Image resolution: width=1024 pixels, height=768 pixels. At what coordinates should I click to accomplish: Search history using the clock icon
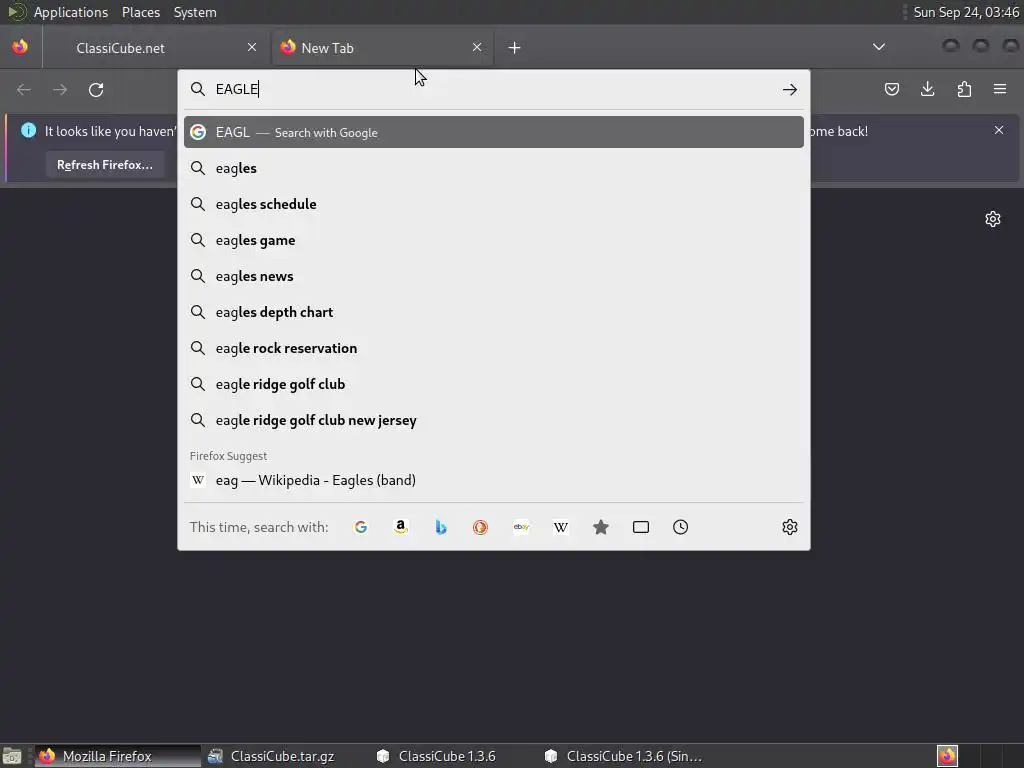point(680,527)
